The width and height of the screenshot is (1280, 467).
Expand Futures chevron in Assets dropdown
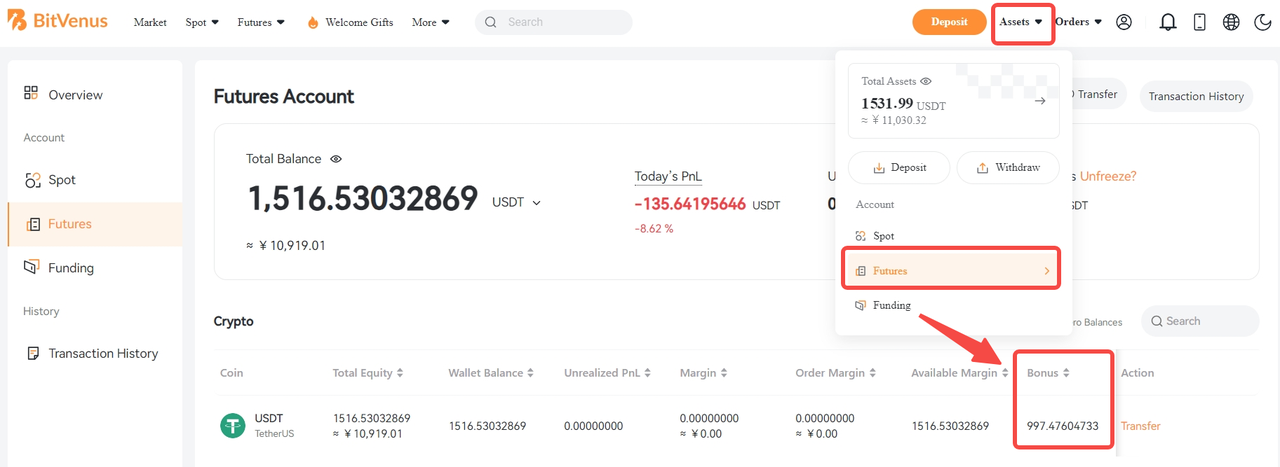click(1046, 271)
